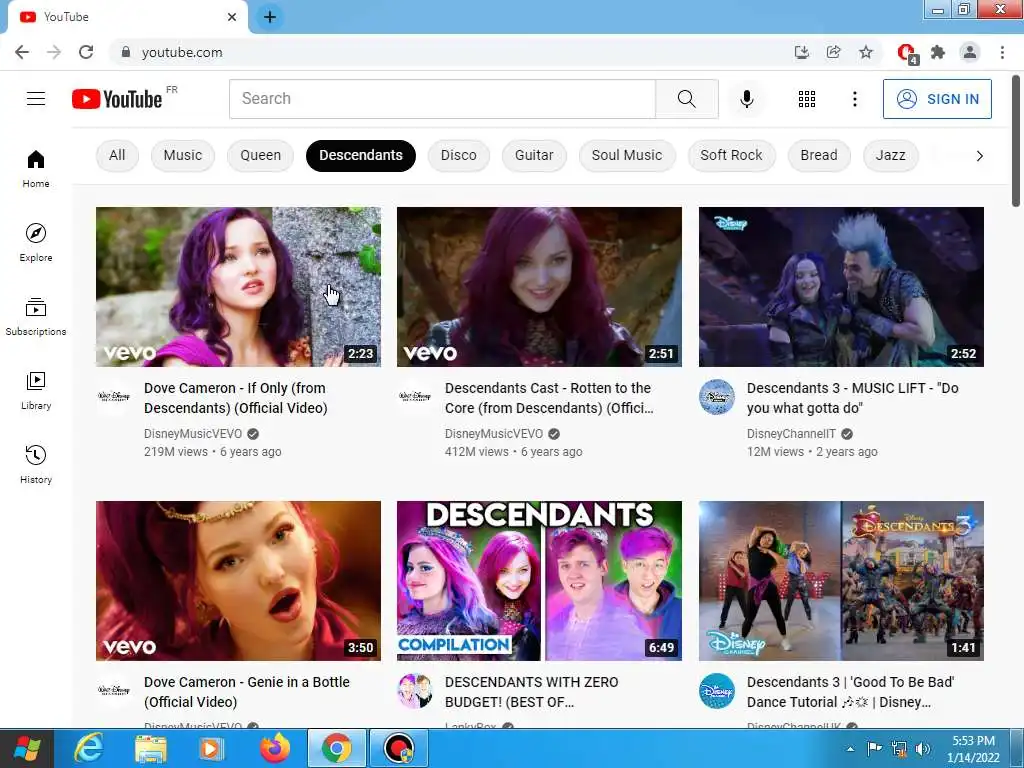
Task: Select the Disco category chip
Action: tap(458, 155)
